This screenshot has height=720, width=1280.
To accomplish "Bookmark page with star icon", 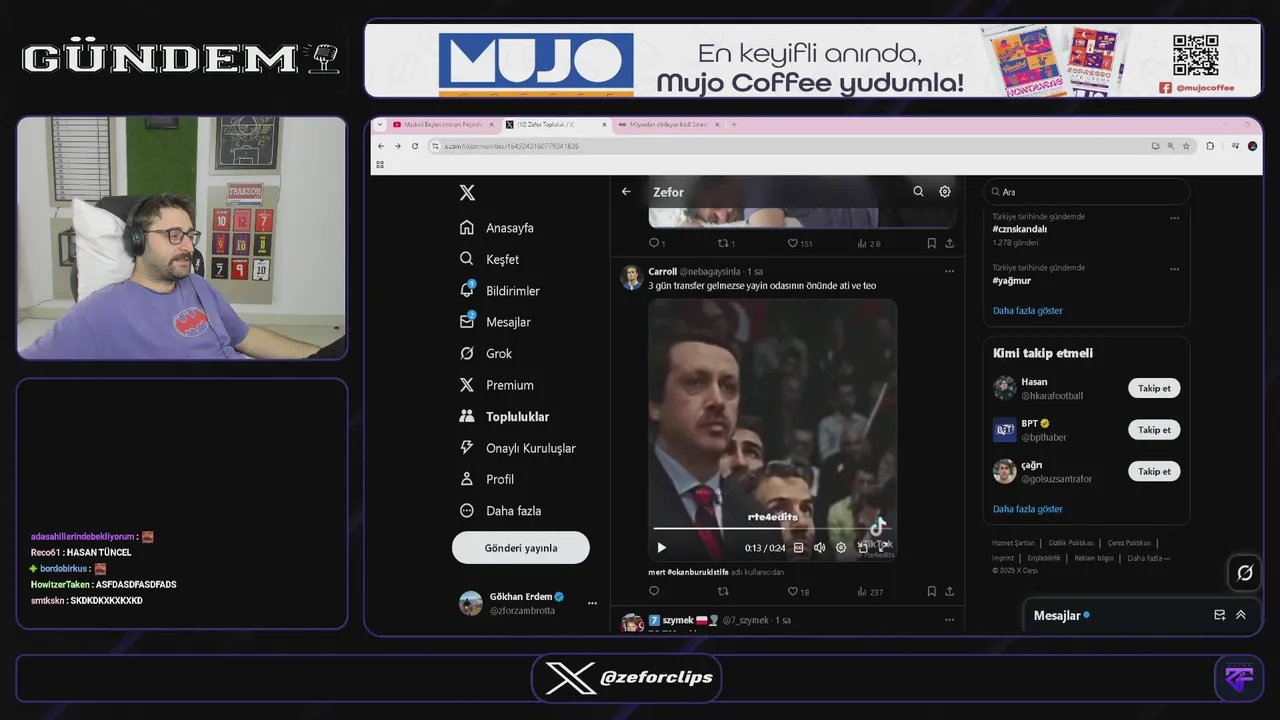I will (1186, 146).
